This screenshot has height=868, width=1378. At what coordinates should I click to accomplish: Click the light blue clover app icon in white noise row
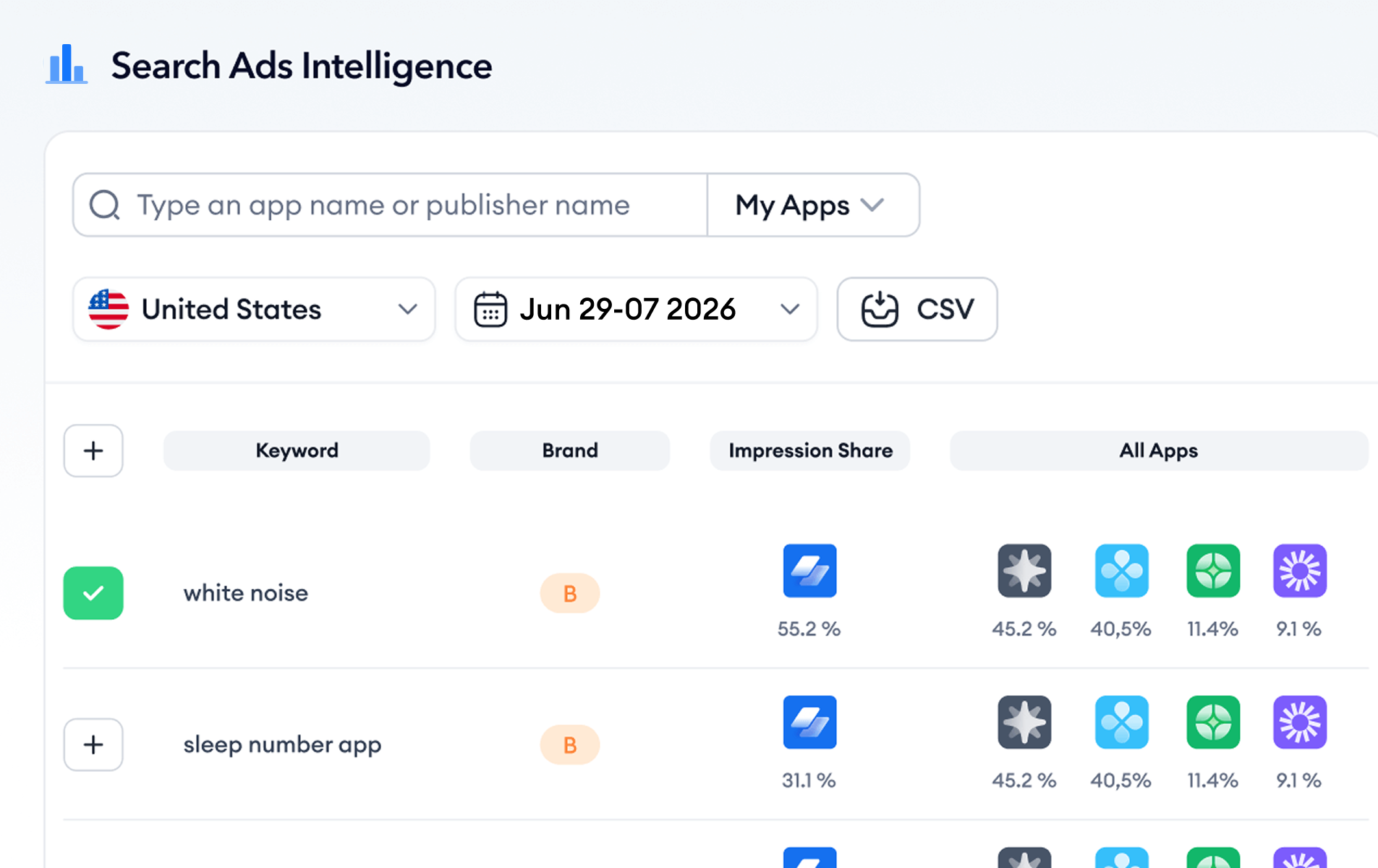pos(1121,571)
